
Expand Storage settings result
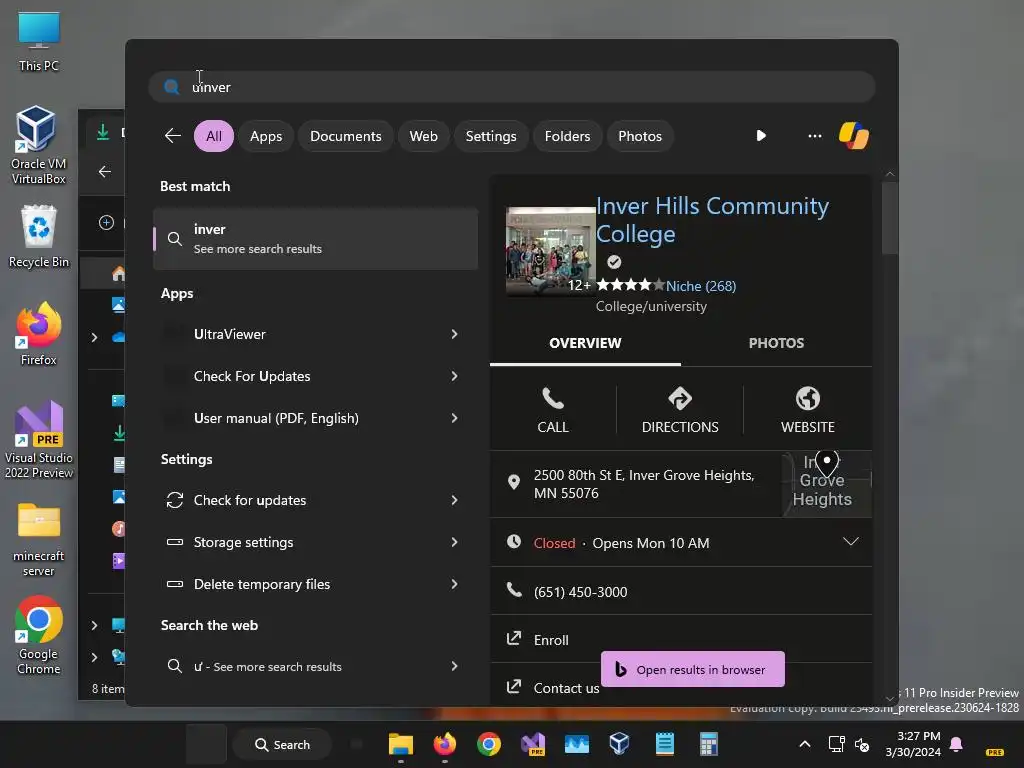(x=455, y=542)
